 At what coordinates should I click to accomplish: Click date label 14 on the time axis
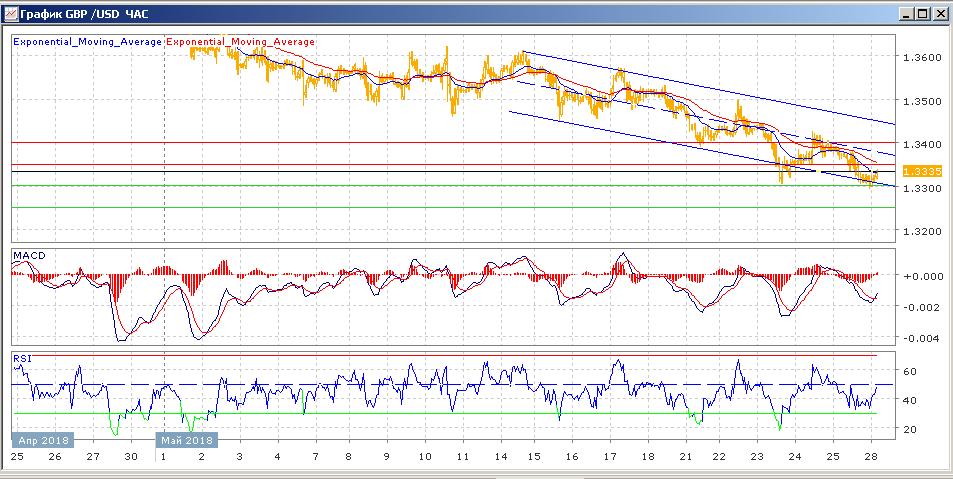(x=501, y=457)
